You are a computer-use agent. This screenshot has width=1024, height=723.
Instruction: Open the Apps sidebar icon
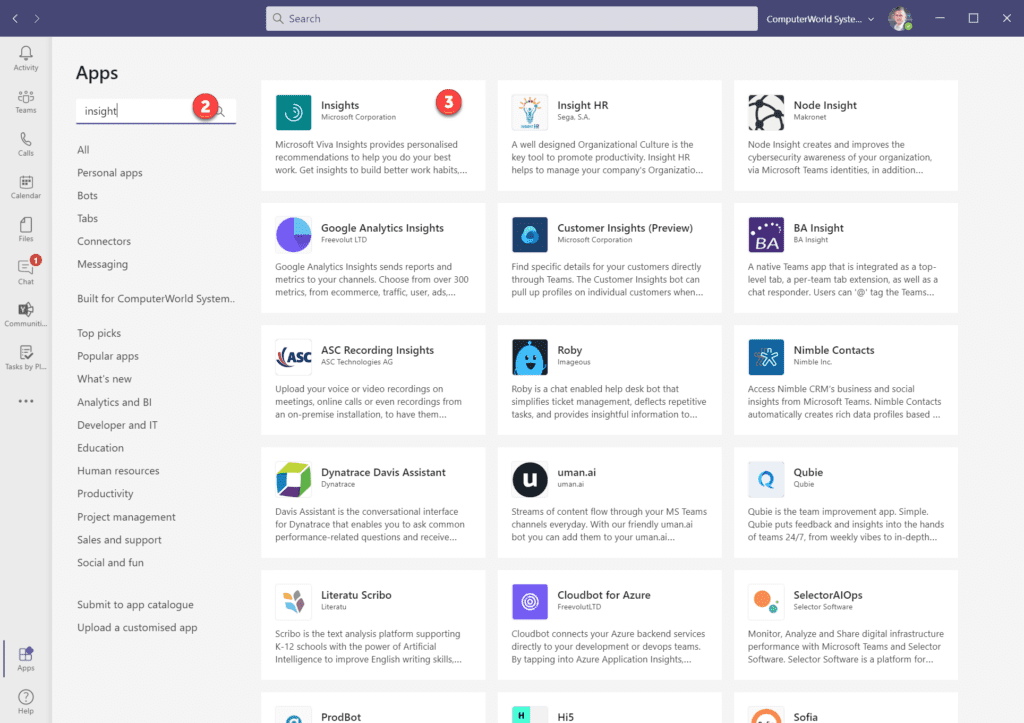(x=25, y=658)
